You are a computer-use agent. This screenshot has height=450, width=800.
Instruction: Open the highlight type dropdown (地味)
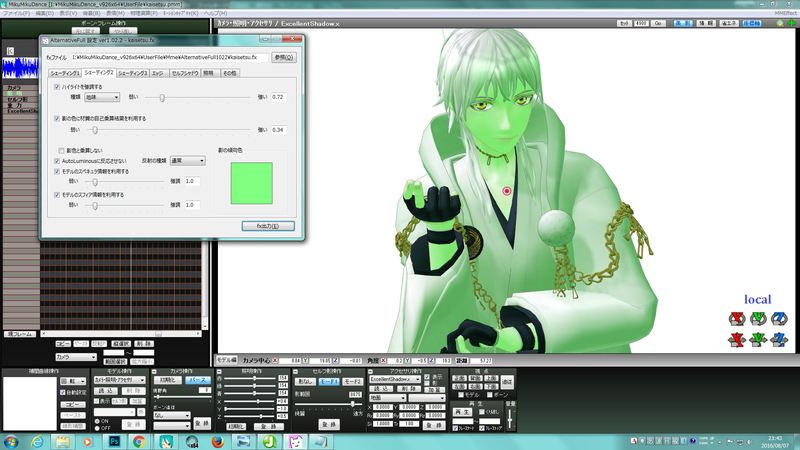point(102,97)
